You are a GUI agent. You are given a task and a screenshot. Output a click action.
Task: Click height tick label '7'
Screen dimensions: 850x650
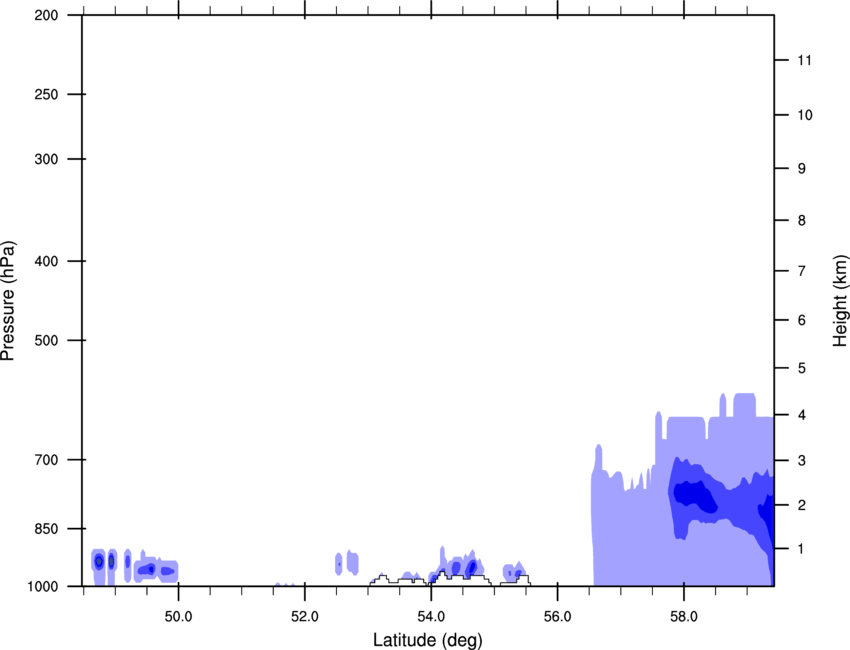pyautogui.click(x=802, y=271)
